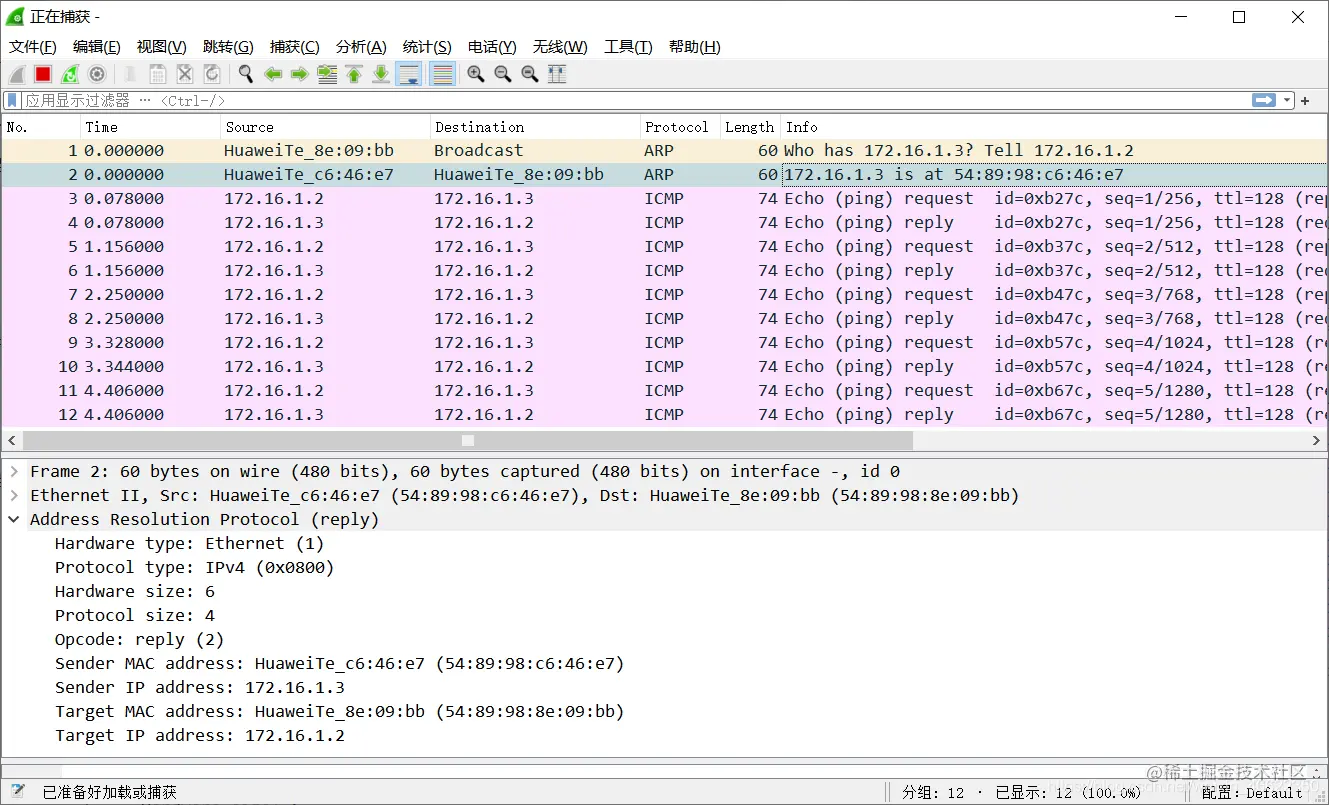Screen dimensions: 1329x805
Task: Jump to the last packet
Action: click(x=381, y=74)
